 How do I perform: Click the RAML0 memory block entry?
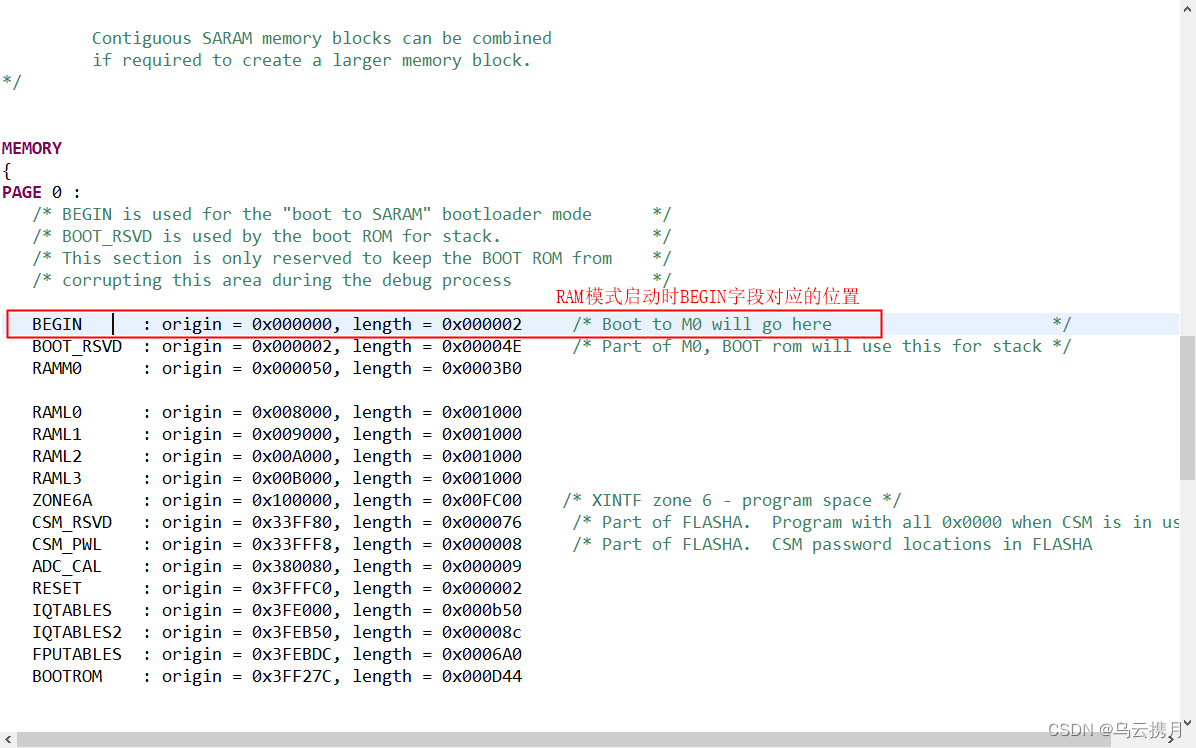55,411
